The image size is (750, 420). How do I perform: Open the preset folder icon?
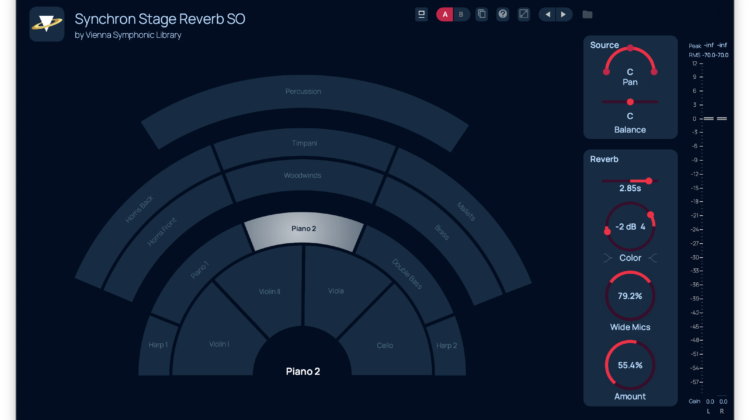click(x=587, y=15)
